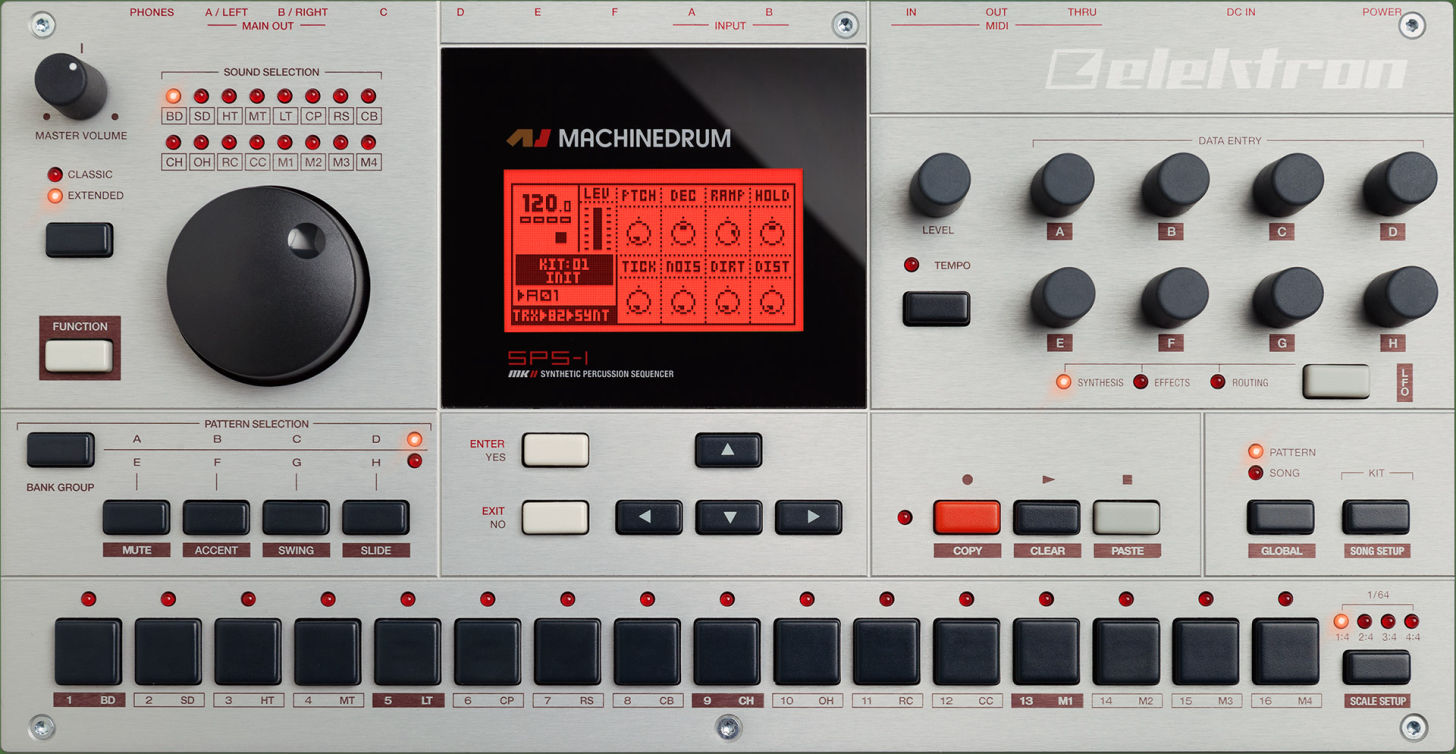Toggle trig key 4 MT
The width and height of the screenshot is (1456, 754).
point(328,652)
